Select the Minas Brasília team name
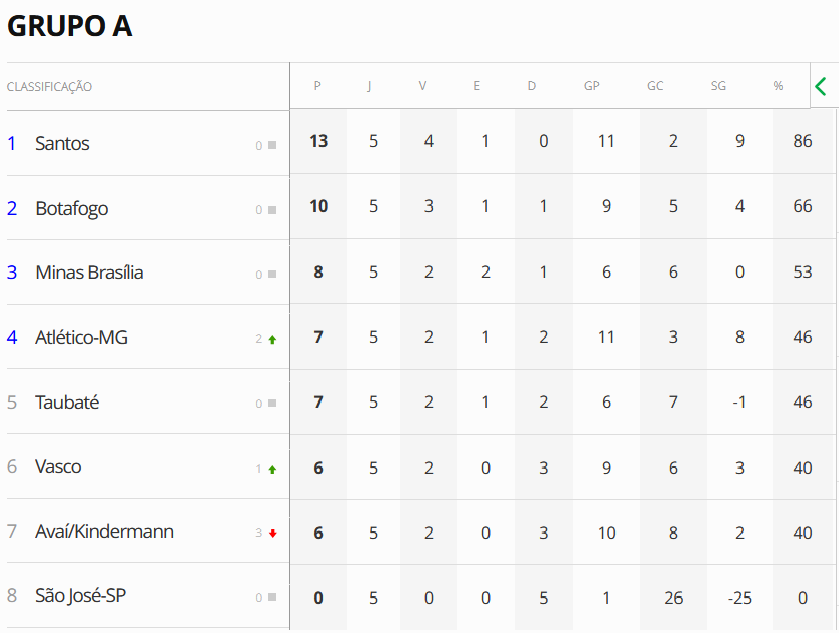The width and height of the screenshot is (839, 633). (89, 273)
